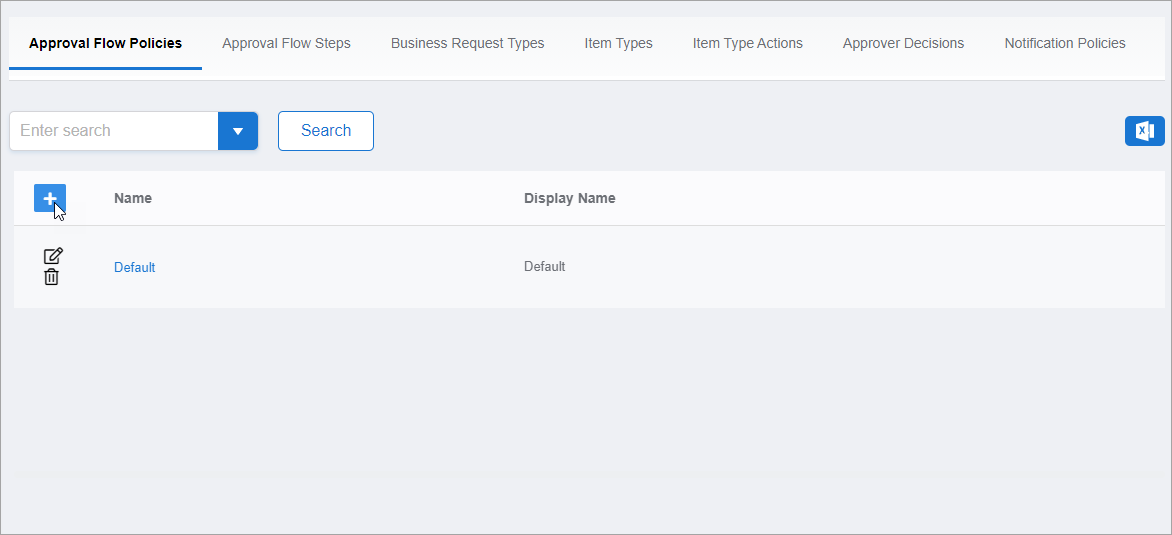The height and width of the screenshot is (535, 1172).
Task: Focus the Enter search text field
Action: click(x=113, y=131)
